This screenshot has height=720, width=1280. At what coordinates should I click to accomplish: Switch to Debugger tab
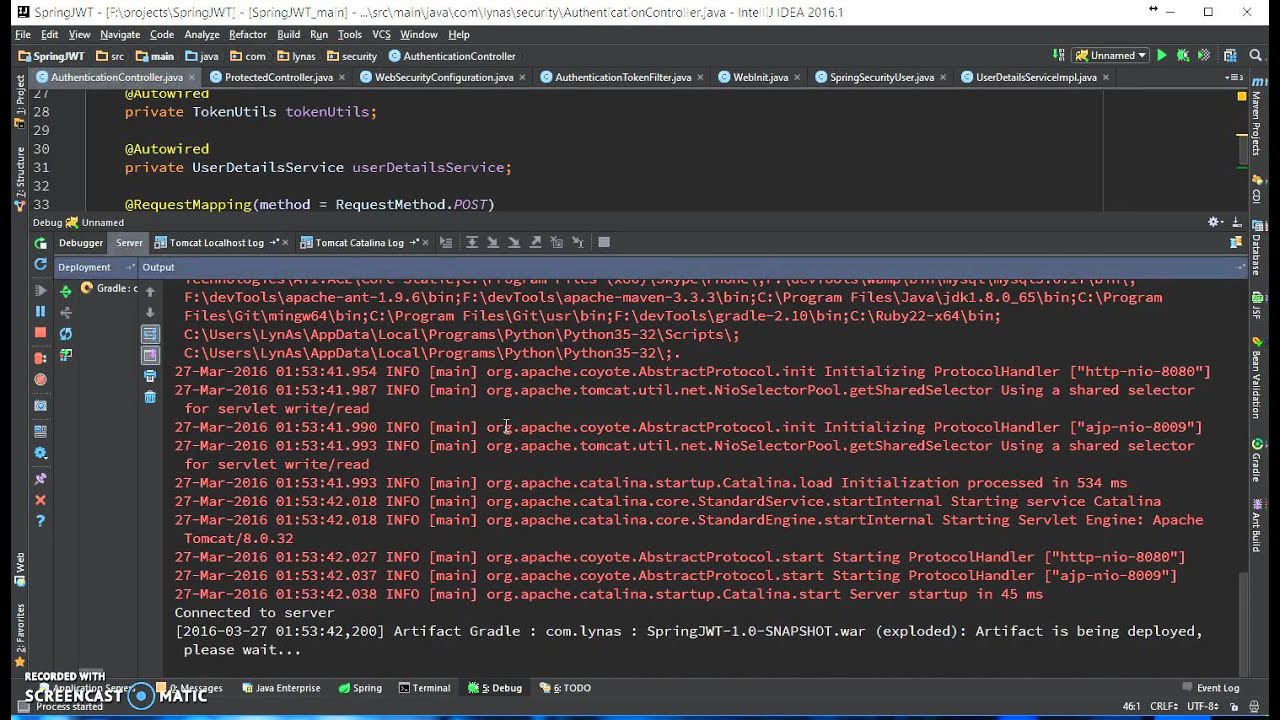click(x=81, y=242)
